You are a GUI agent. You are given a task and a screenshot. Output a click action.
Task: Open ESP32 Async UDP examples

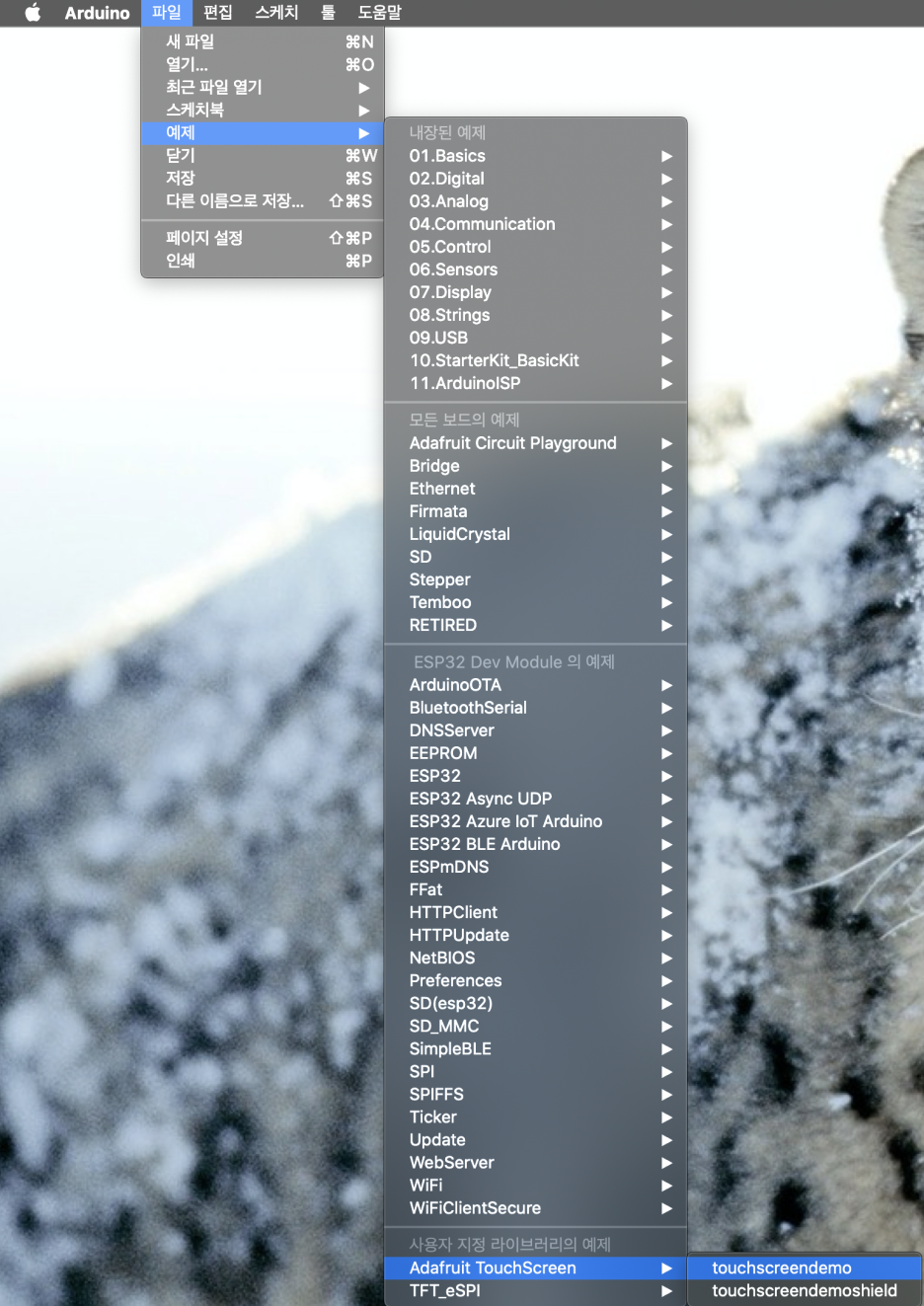pyautogui.click(x=536, y=799)
